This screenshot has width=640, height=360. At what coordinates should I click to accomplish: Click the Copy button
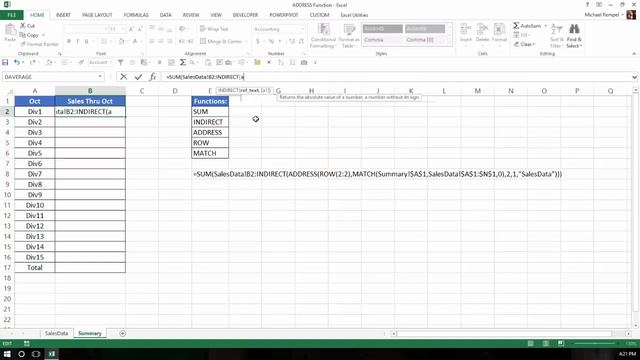[29, 35]
